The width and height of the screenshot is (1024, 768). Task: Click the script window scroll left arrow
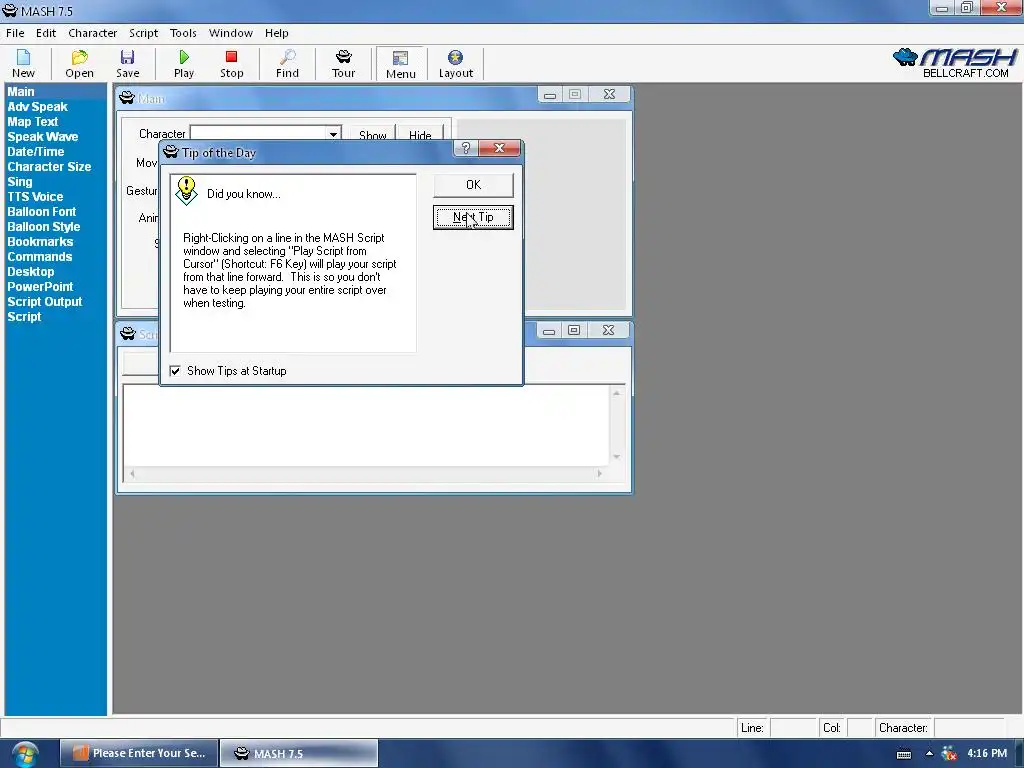(132, 473)
